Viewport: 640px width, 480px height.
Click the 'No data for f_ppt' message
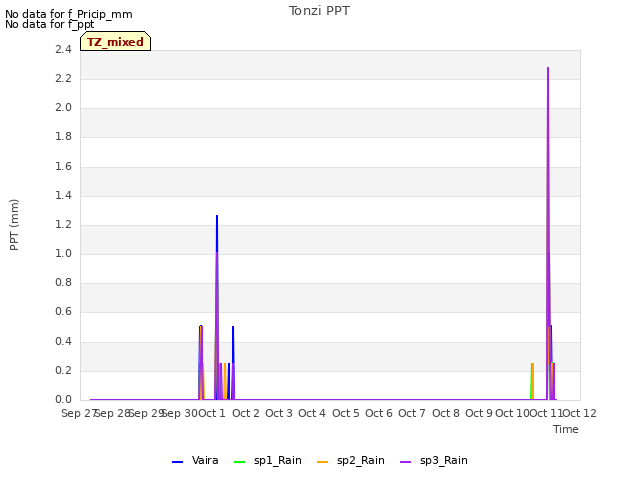point(49,24)
